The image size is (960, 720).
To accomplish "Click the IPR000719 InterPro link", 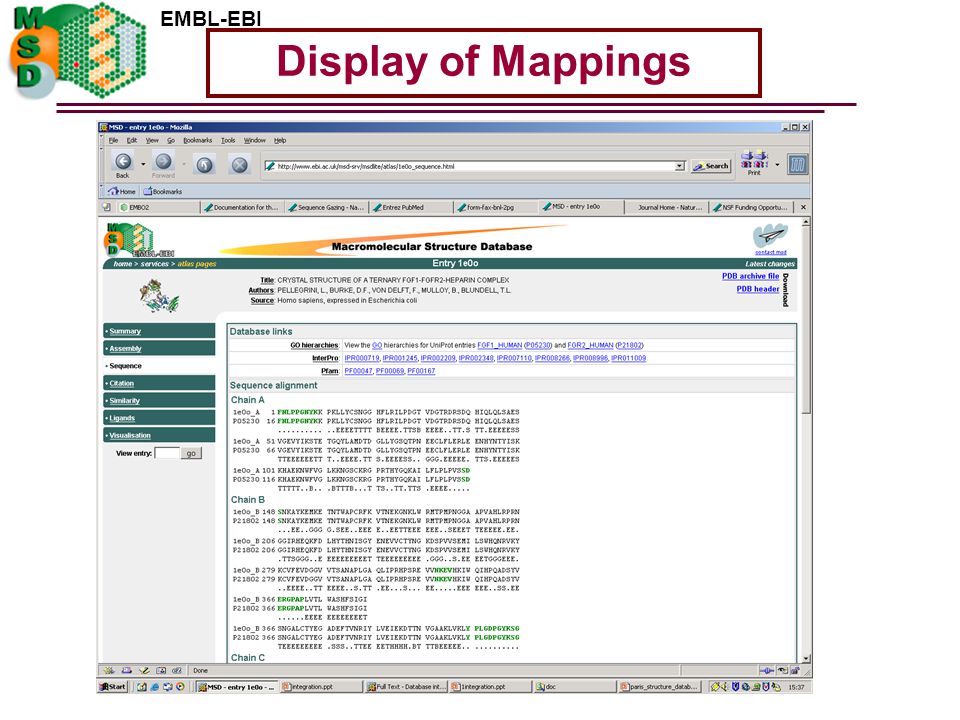I will [x=362, y=358].
